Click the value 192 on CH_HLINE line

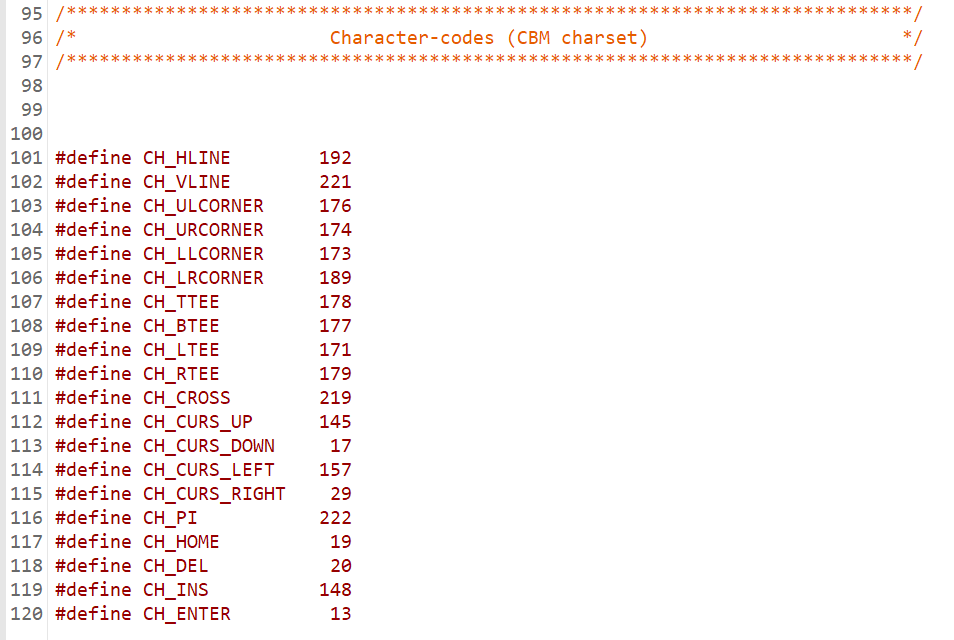336,157
